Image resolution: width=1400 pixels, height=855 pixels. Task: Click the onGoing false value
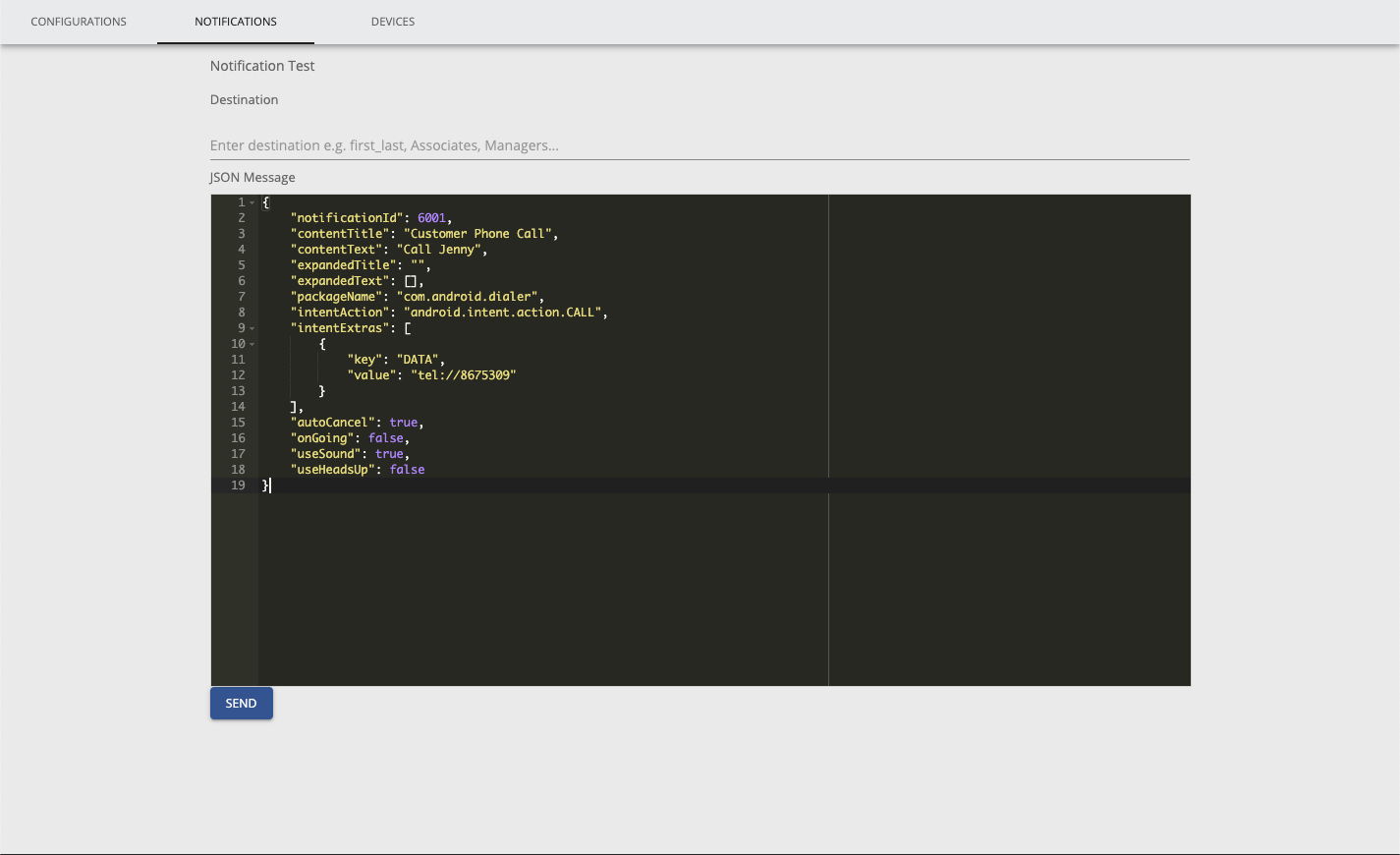pyautogui.click(x=386, y=438)
